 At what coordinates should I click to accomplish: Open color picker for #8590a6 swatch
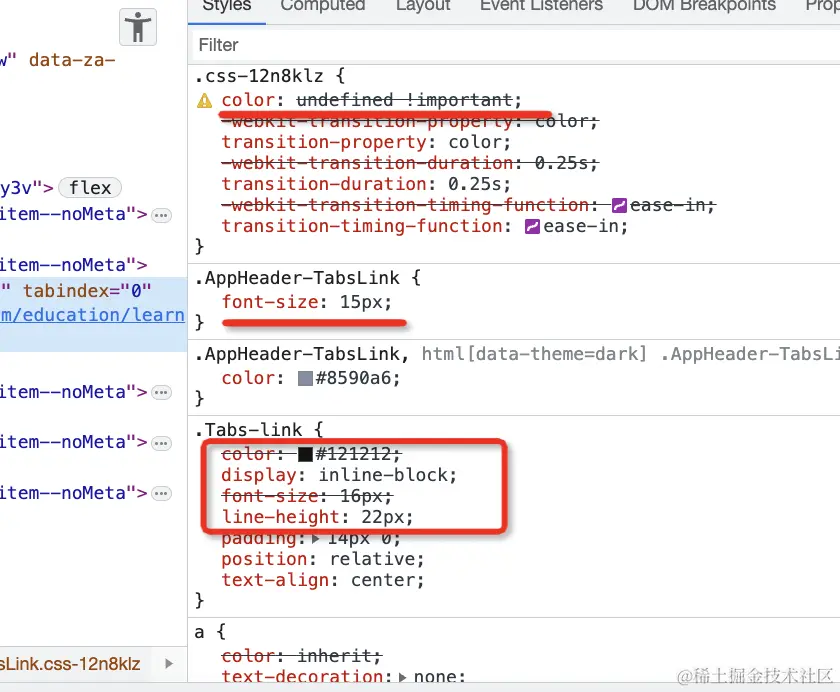[305, 379]
